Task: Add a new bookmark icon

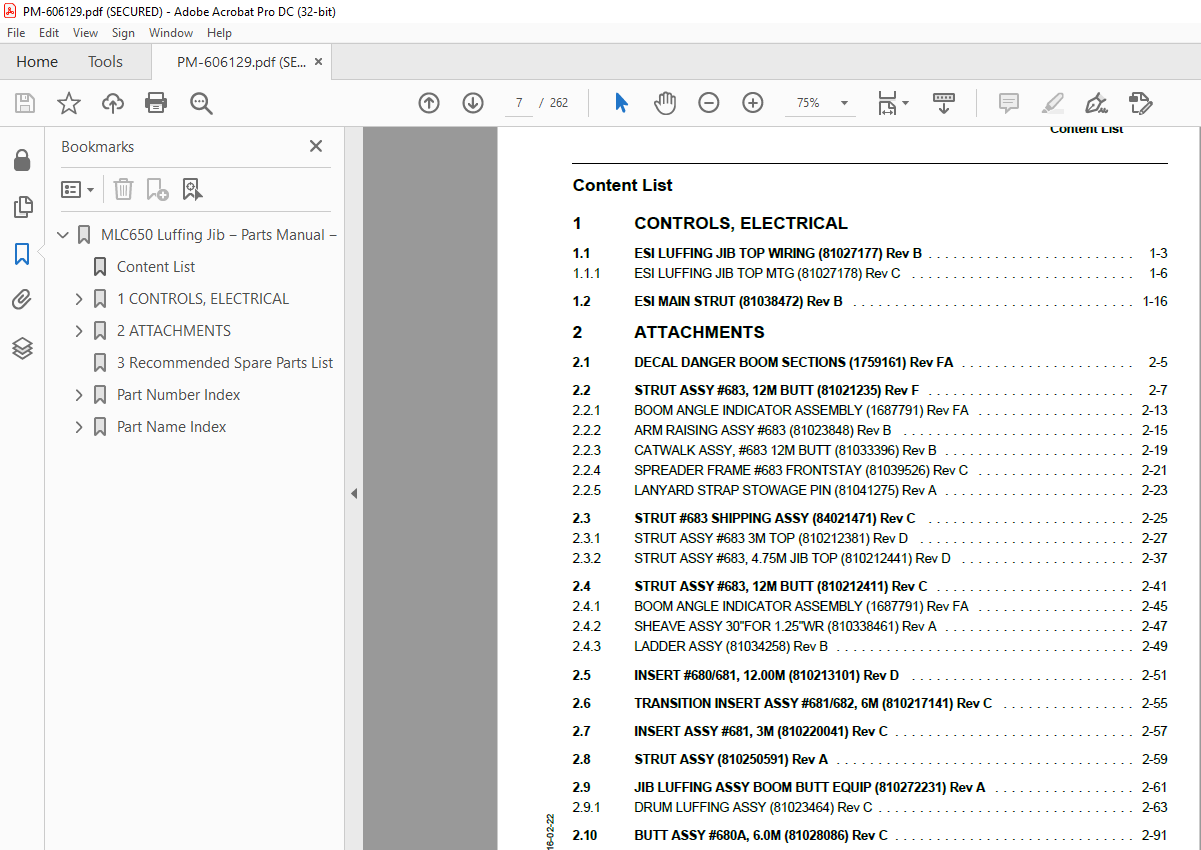Action: pos(157,189)
